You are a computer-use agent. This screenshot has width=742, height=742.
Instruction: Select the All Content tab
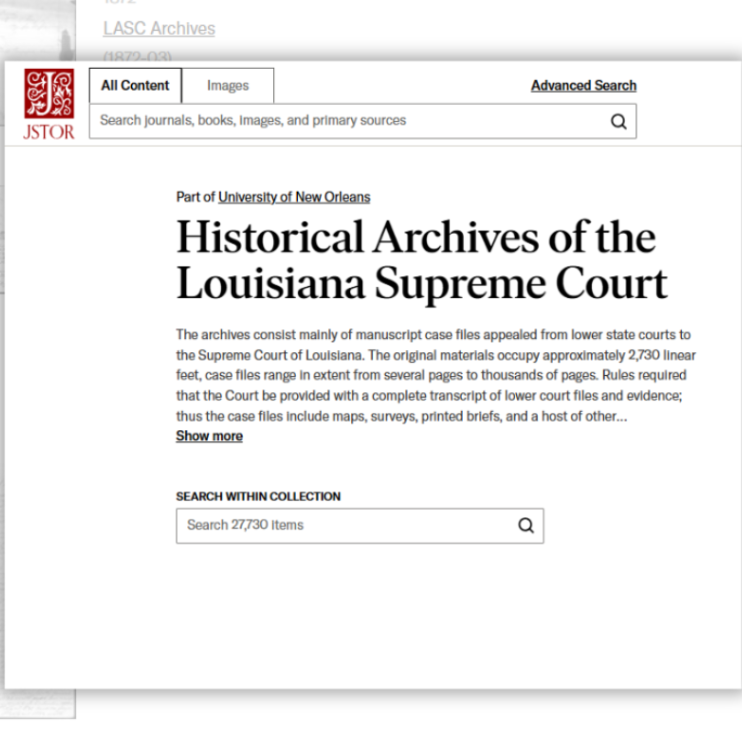tap(135, 86)
